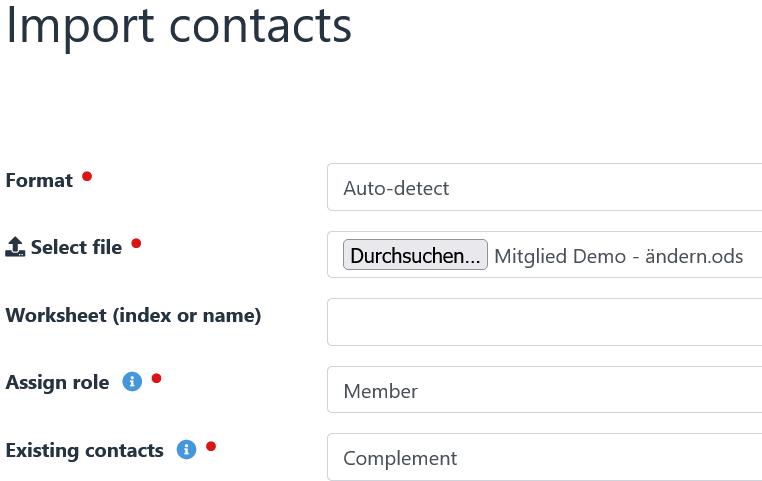Open the Existing contacts dropdown showing Complement
Image resolution: width=762 pixels, height=481 pixels.
(x=544, y=458)
